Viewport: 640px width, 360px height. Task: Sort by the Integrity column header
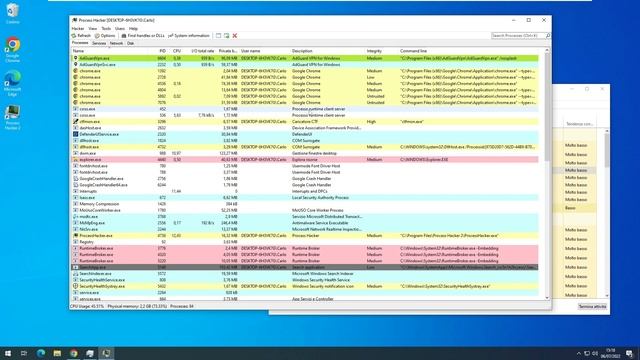[374, 51]
